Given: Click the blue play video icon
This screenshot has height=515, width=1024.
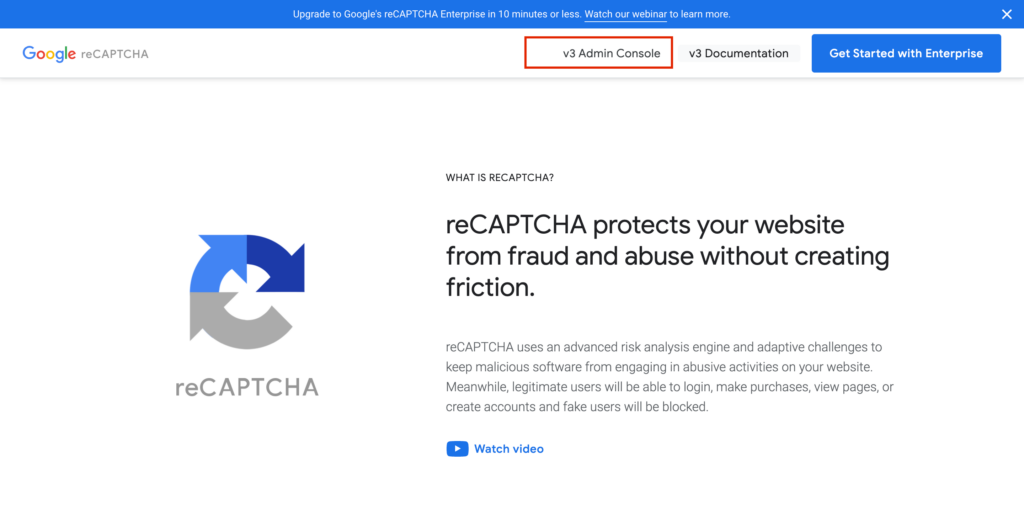Looking at the screenshot, I should point(457,449).
